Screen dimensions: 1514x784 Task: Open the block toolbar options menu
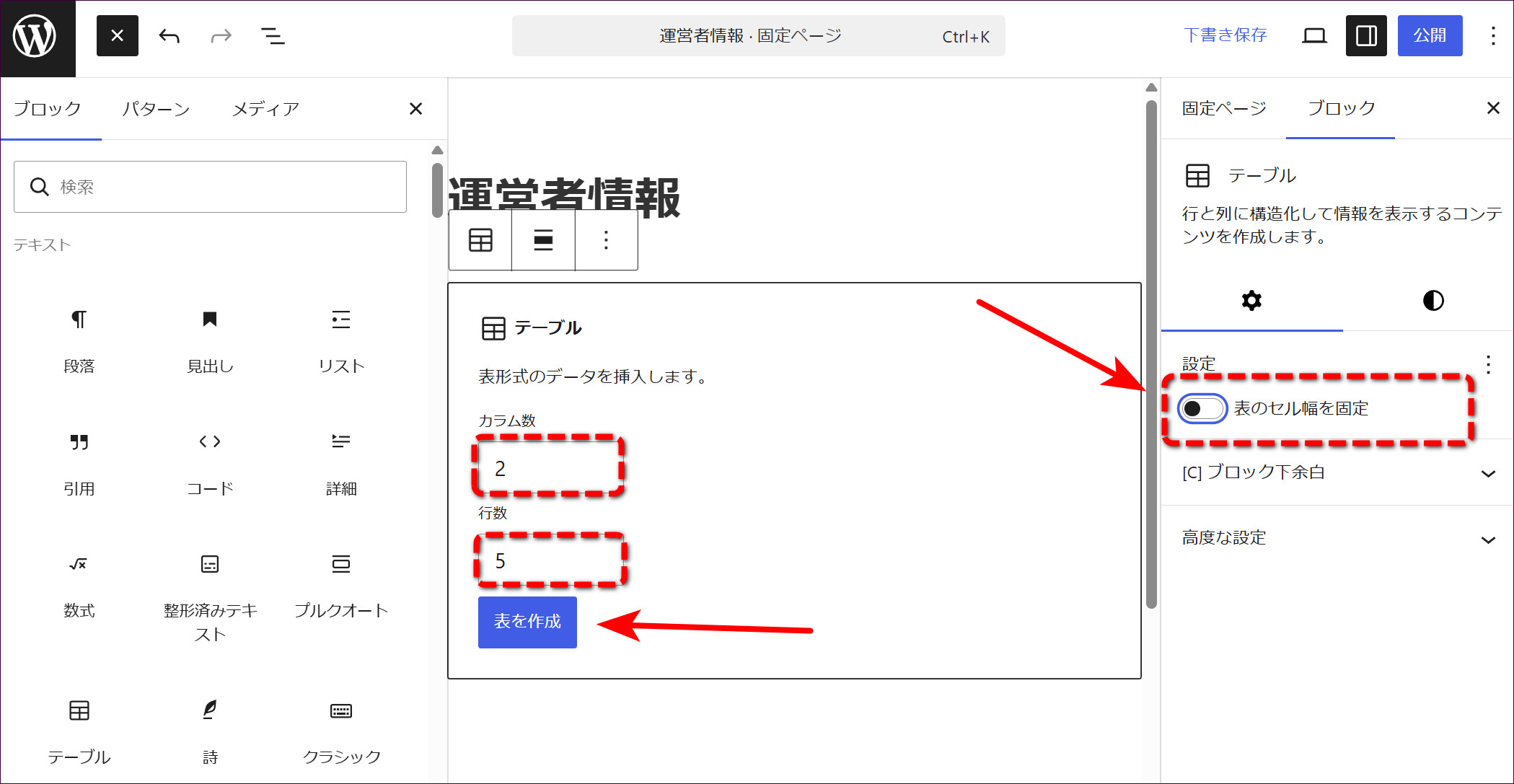606,240
